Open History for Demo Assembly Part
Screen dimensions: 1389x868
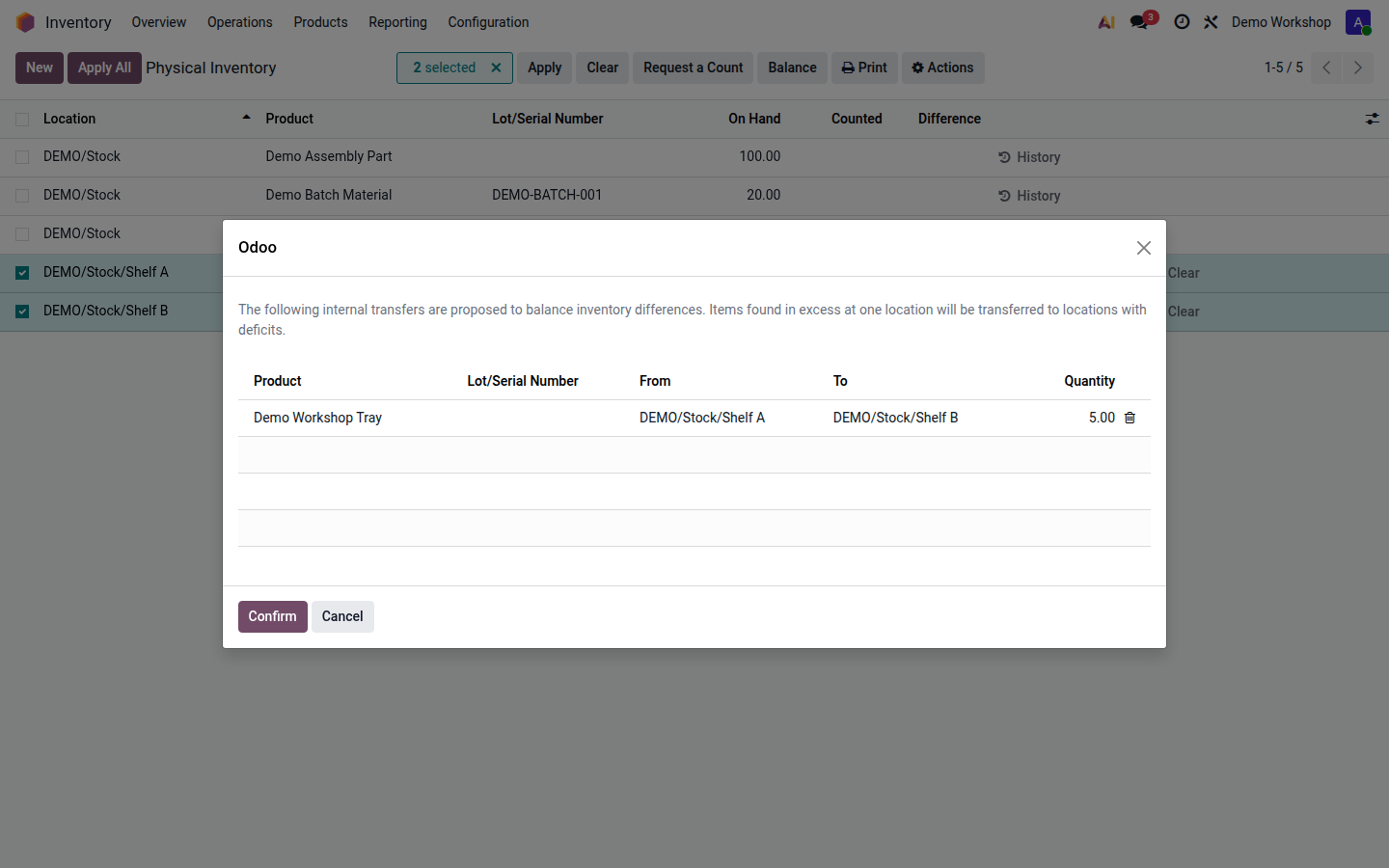tap(1029, 157)
